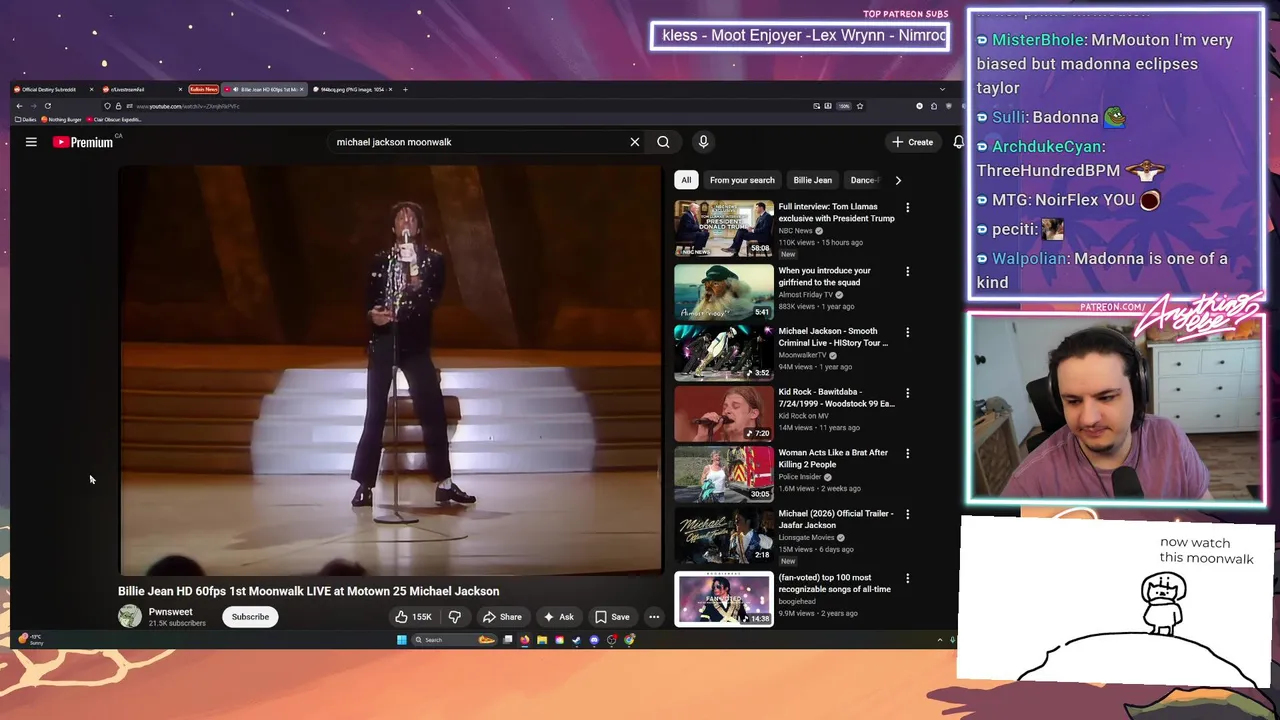The width and height of the screenshot is (1280, 720).
Task: Open Tom Llamas interview video thumbnail
Action: click(x=724, y=228)
